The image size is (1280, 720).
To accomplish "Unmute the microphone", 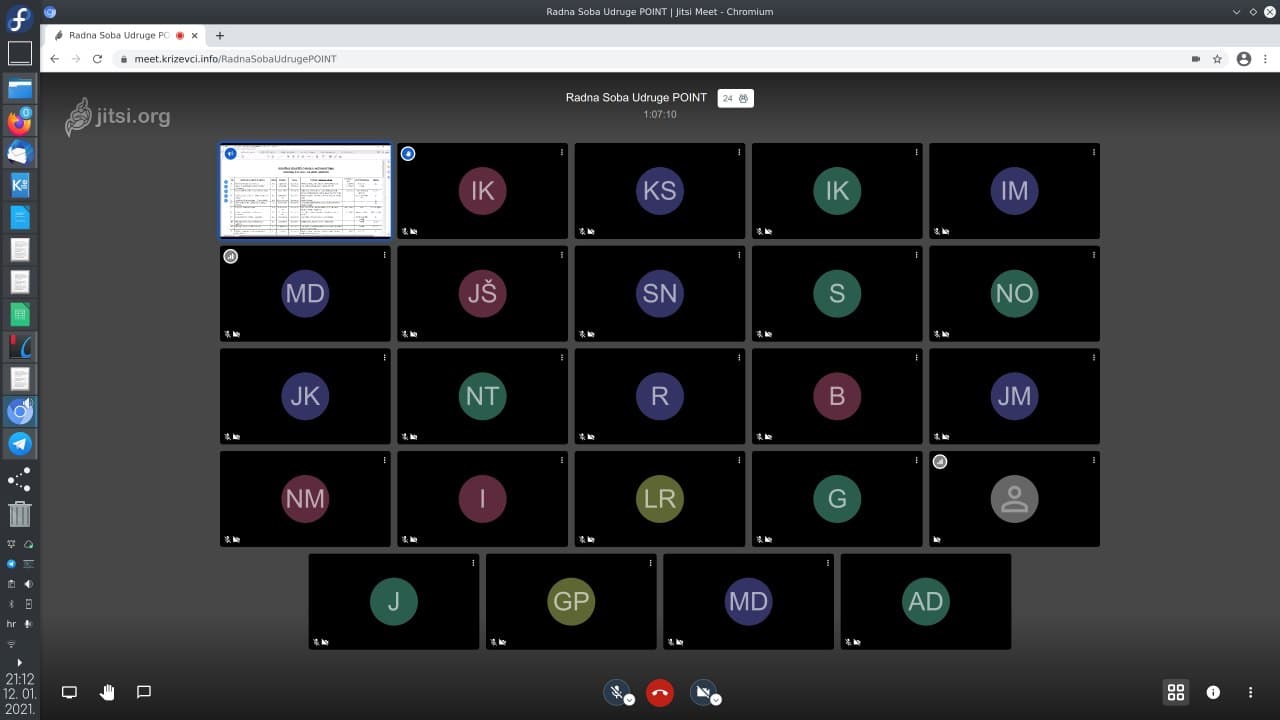I will tap(616, 691).
